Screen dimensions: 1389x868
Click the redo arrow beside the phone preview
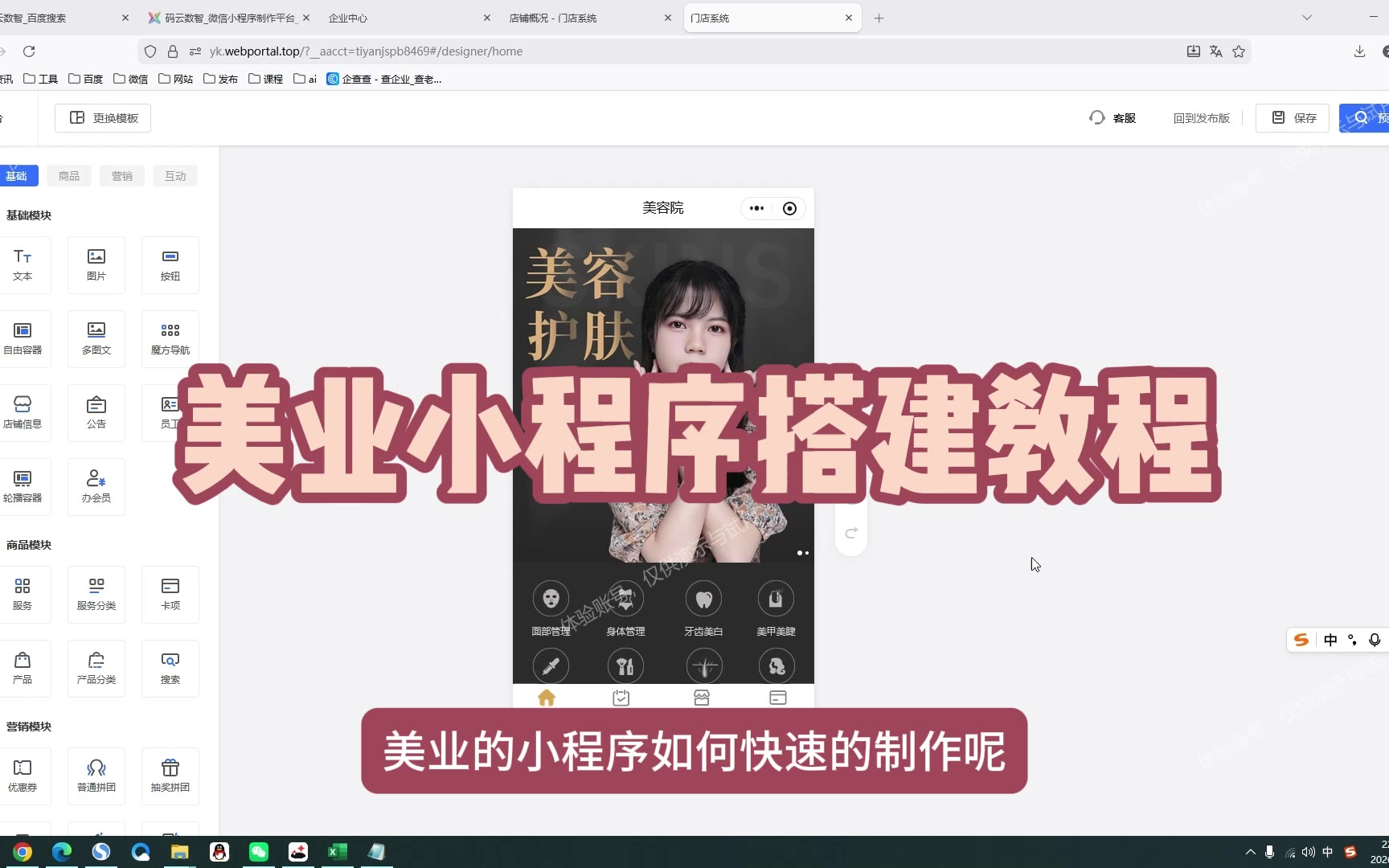[x=851, y=533]
